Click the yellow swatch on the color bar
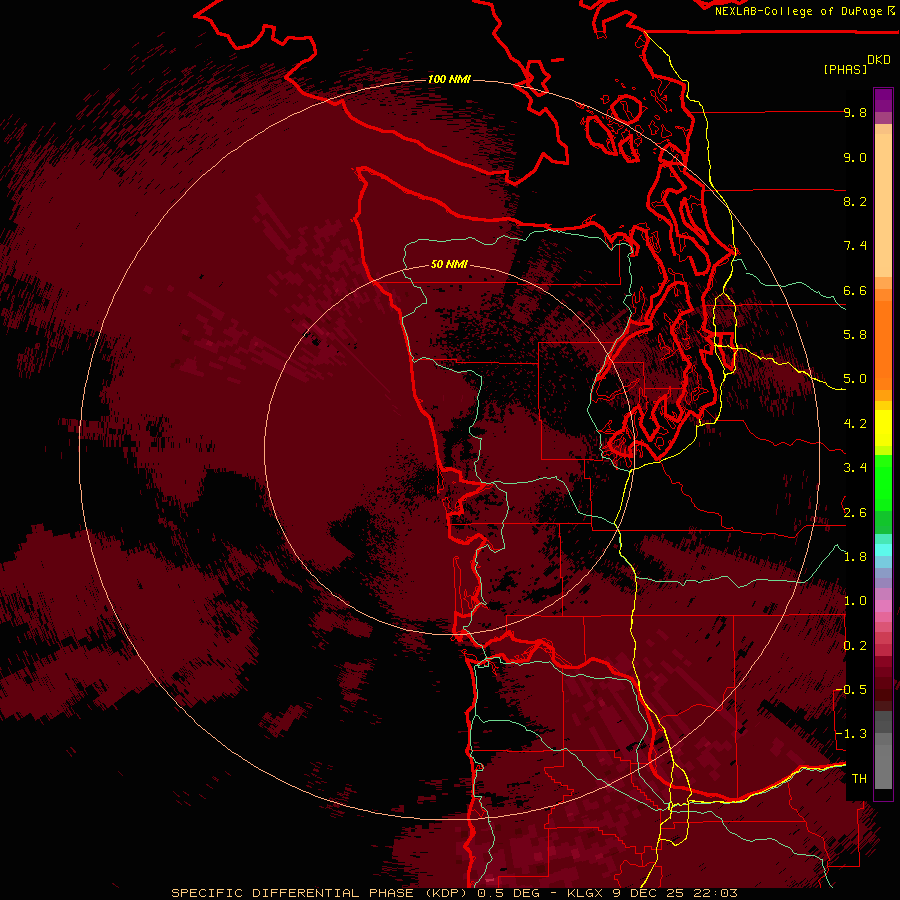The height and width of the screenshot is (900, 900). [883, 428]
